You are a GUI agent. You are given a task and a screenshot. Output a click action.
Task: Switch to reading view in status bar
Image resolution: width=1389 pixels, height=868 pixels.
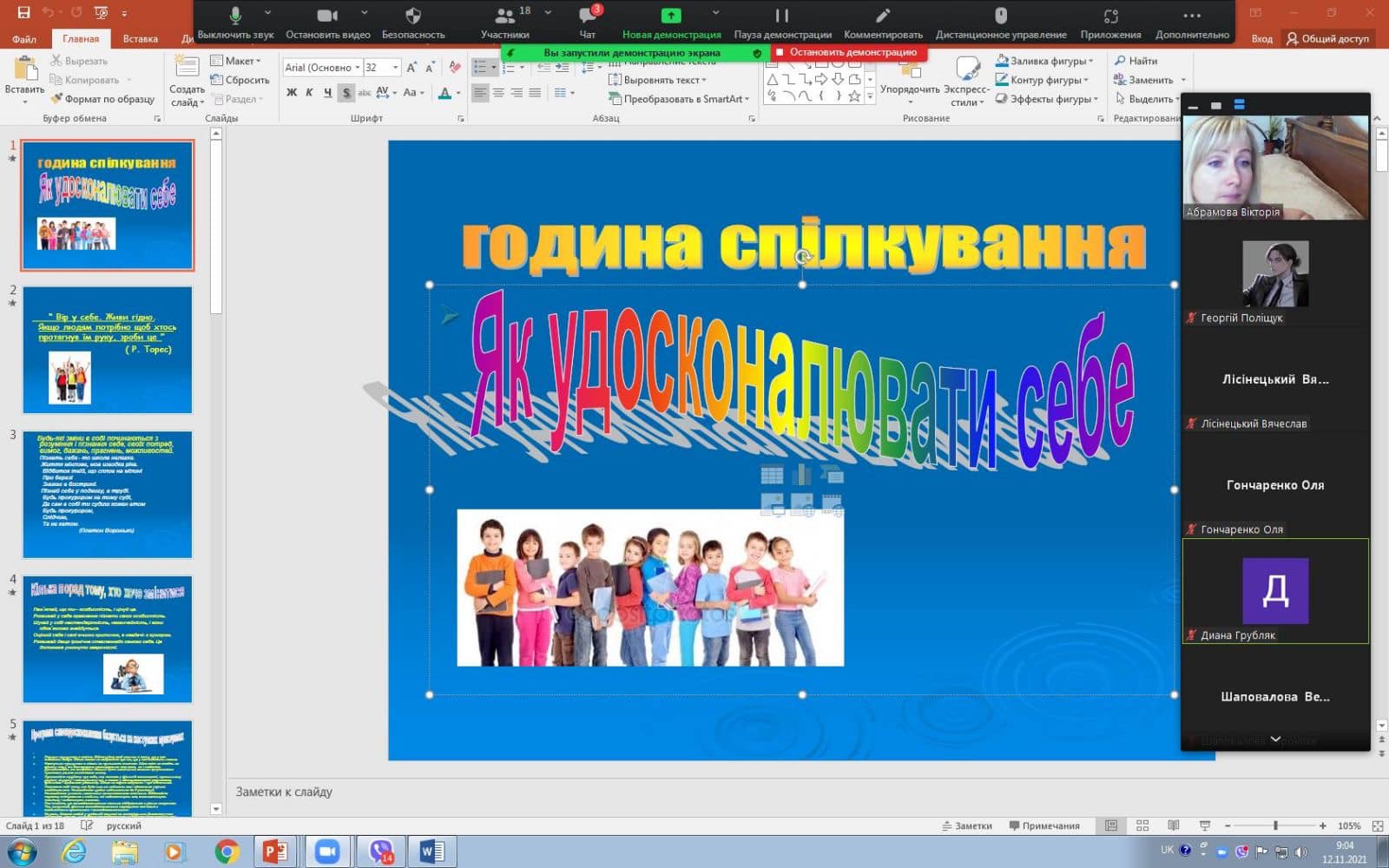coord(1174,825)
